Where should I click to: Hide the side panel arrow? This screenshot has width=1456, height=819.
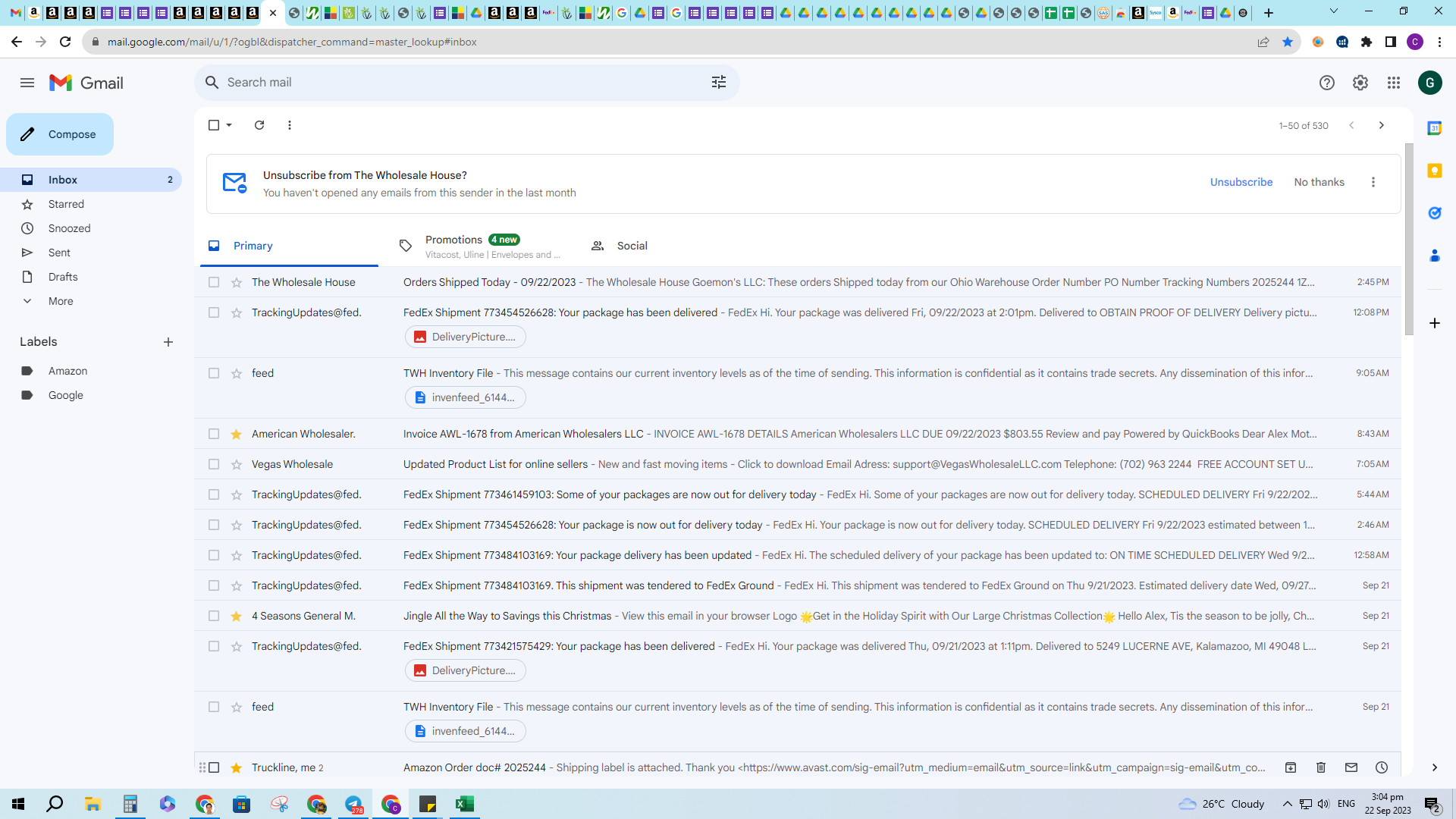[1435, 767]
